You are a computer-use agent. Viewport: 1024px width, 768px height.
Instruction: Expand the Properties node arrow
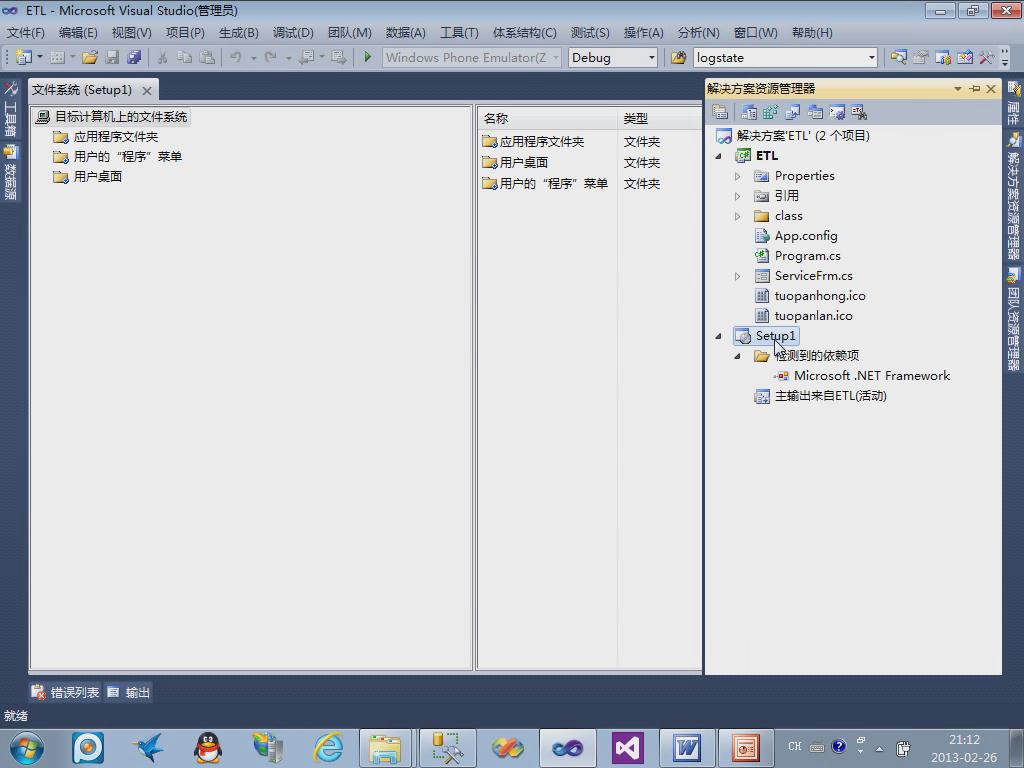tap(737, 176)
